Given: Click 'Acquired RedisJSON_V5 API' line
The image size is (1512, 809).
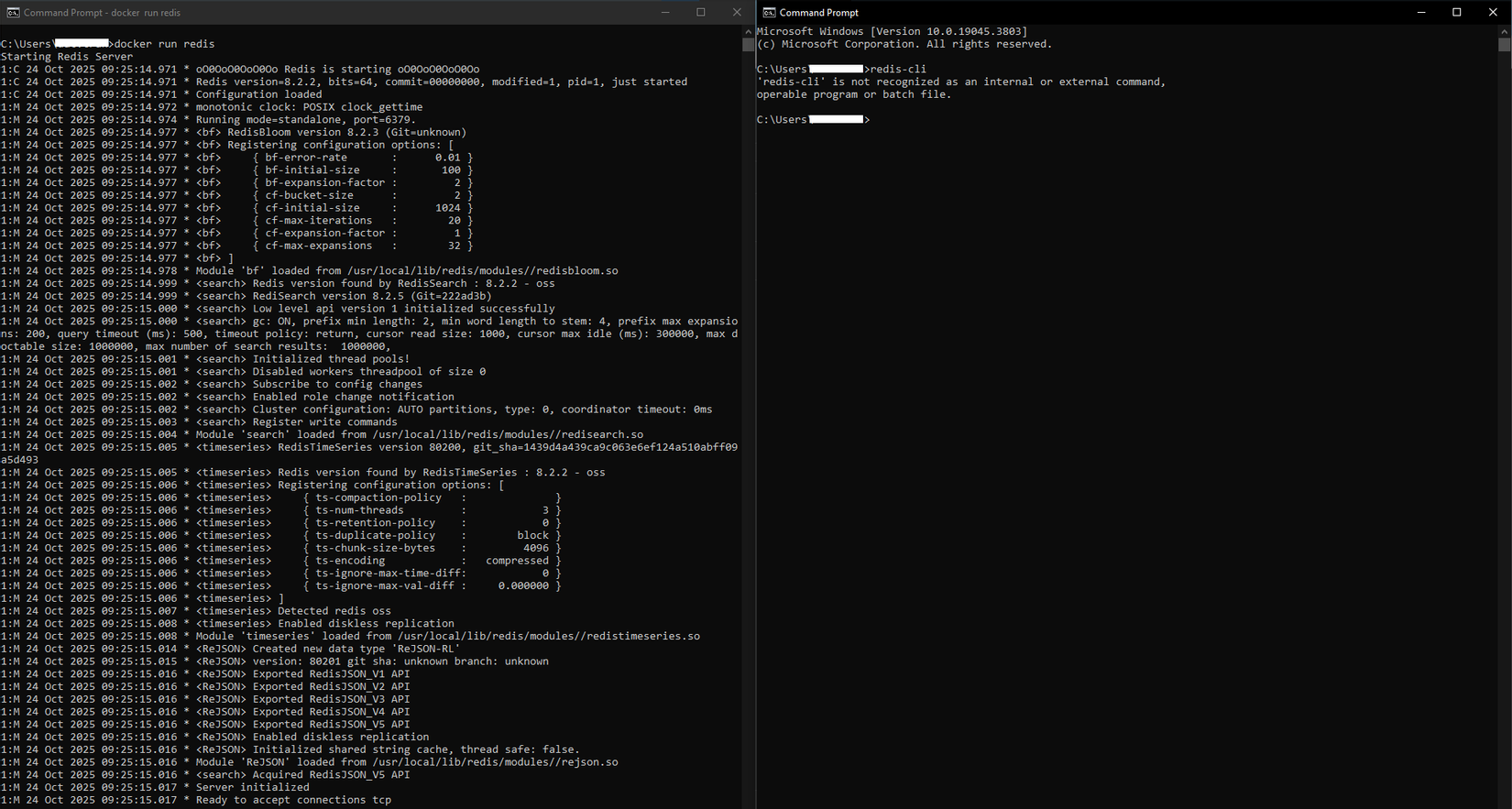Looking at the screenshot, I should 205,775.
